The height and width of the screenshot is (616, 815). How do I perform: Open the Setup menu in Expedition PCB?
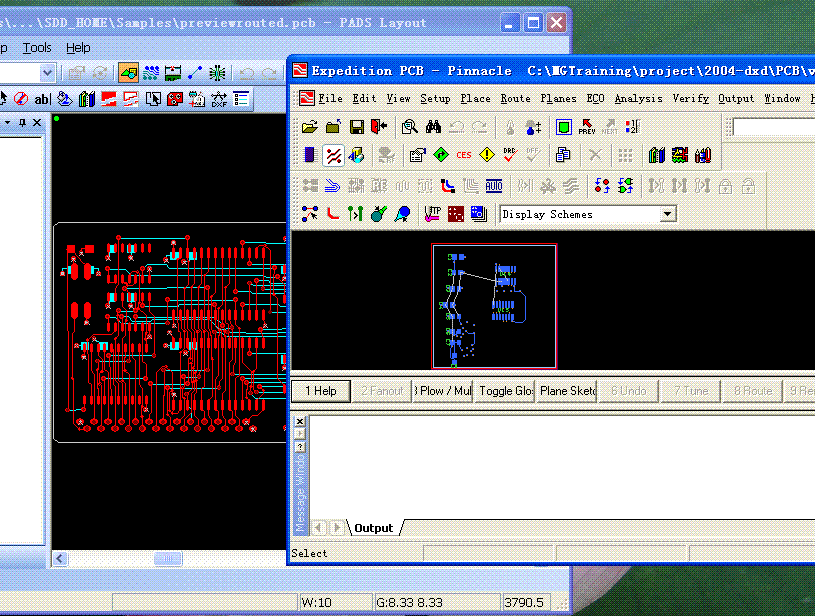tap(435, 98)
